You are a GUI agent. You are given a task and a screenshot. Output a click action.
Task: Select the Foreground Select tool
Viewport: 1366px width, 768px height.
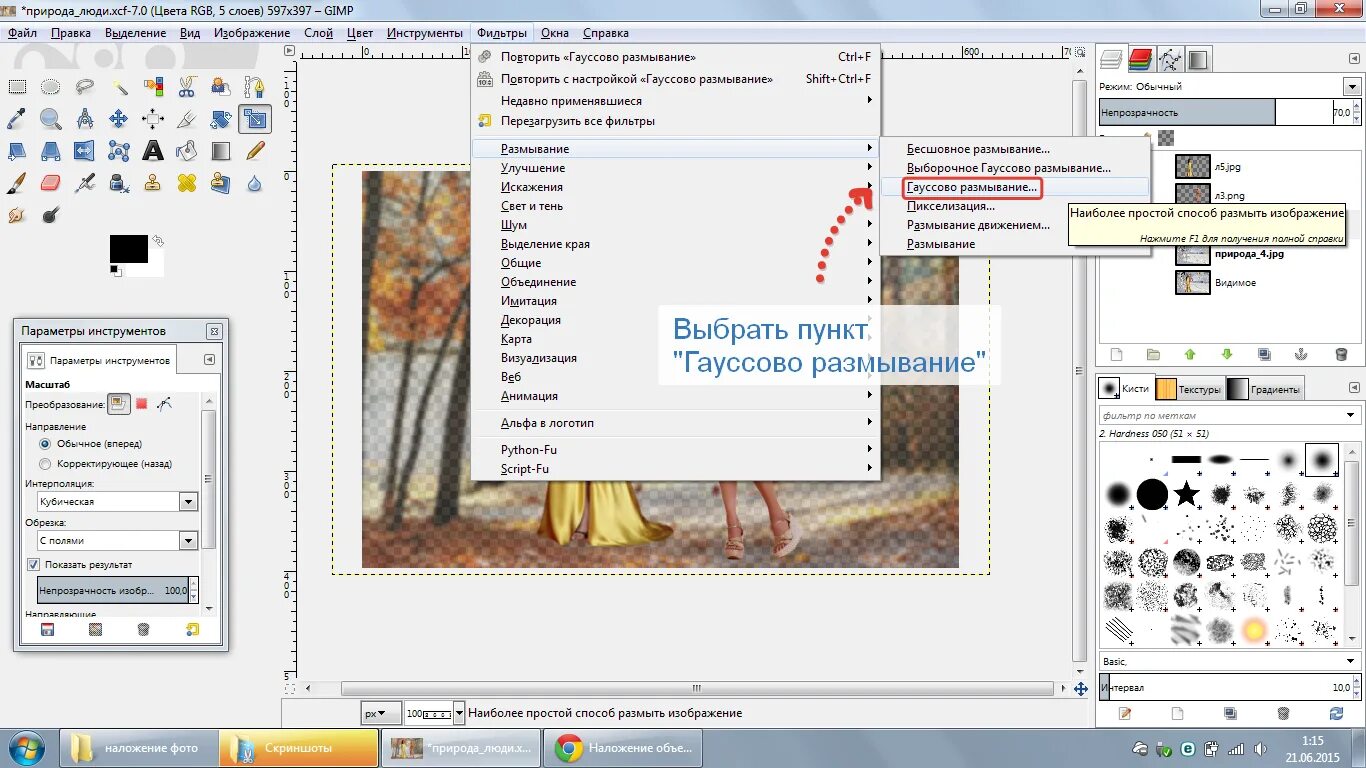coord(221,87)
